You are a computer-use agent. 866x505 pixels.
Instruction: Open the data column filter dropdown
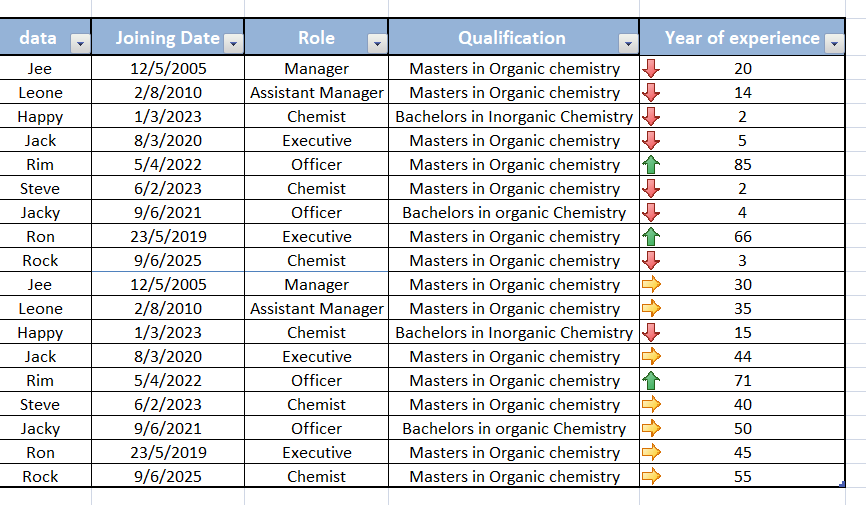point(80,43)
